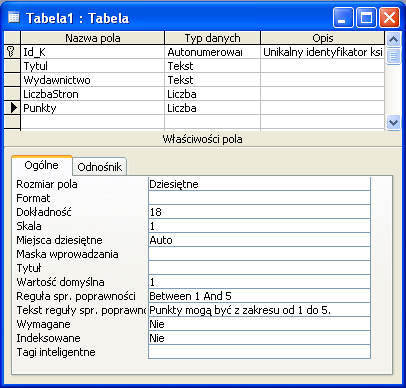The width and height of the screenshot is (406, 388).
Task: Click the empty description cell for Punkty
Action: [323, 108]
